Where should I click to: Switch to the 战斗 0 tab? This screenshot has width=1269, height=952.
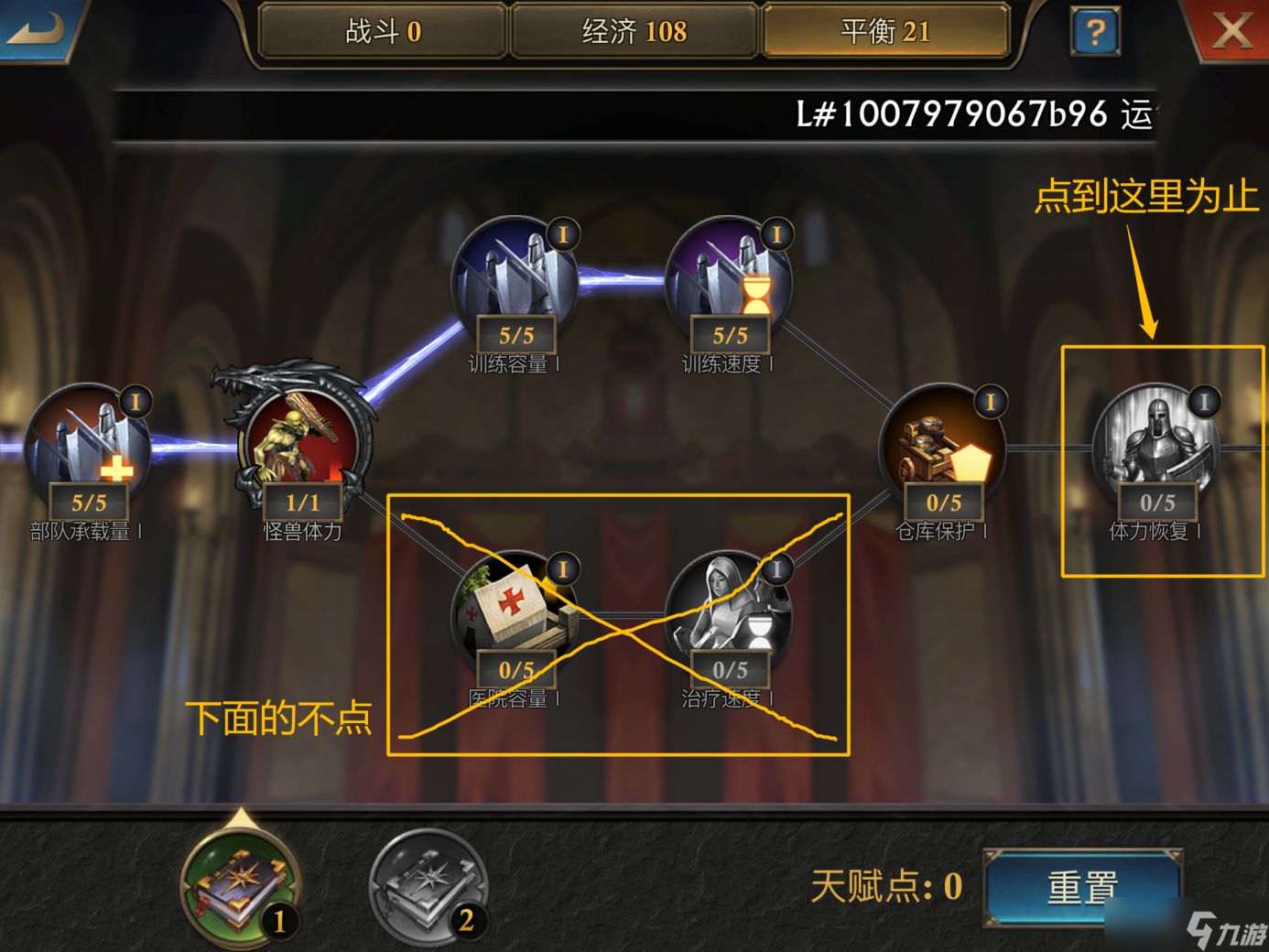coord(383,31)
